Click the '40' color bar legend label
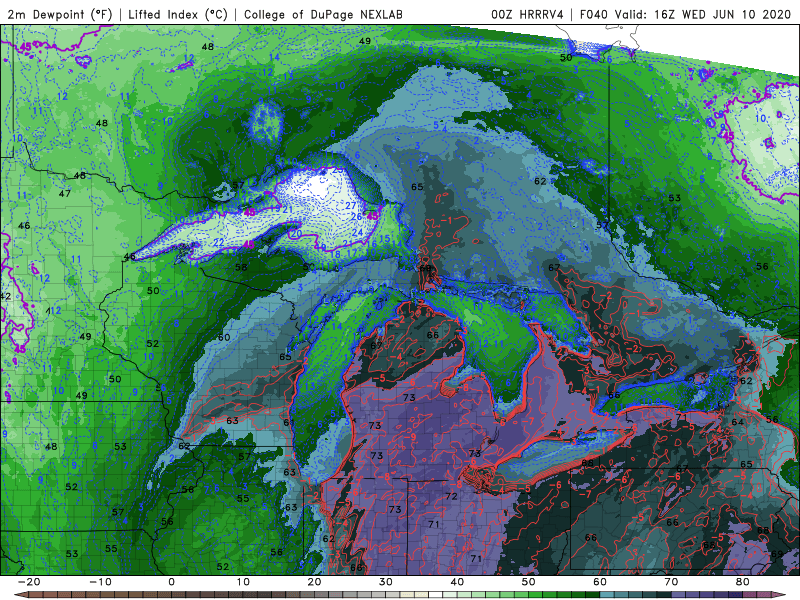 (x=457, y=582)
